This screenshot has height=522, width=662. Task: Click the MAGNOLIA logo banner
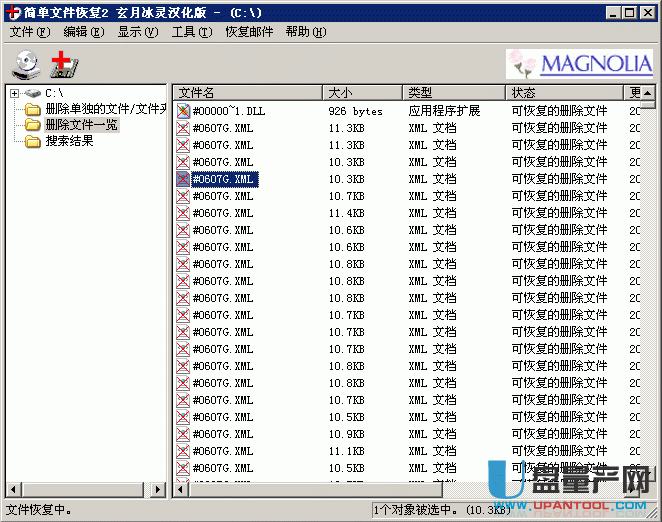[x=579, y=64]
